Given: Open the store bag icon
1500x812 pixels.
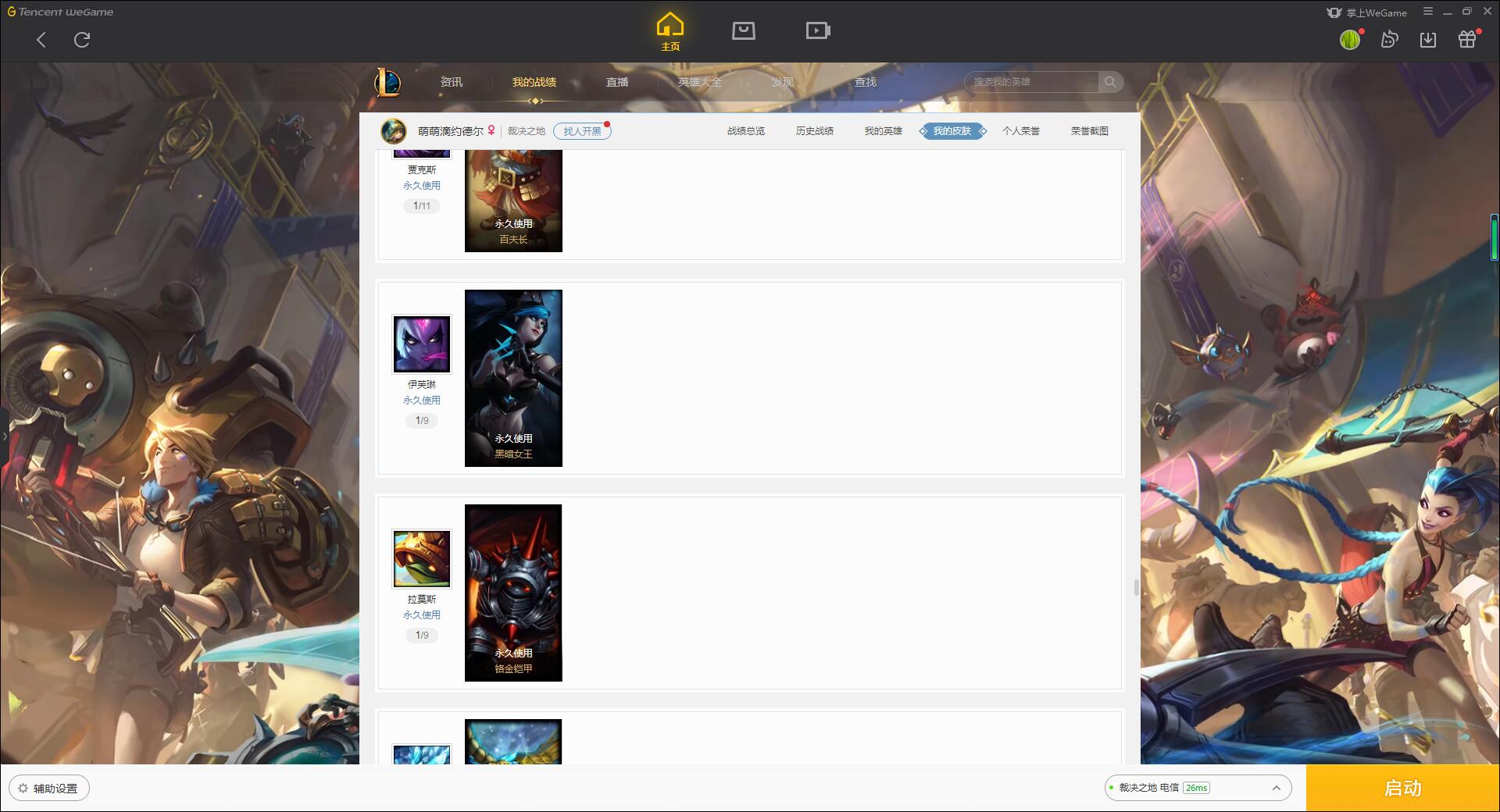Looking at the screenshot, I should (x=744, y=30).
